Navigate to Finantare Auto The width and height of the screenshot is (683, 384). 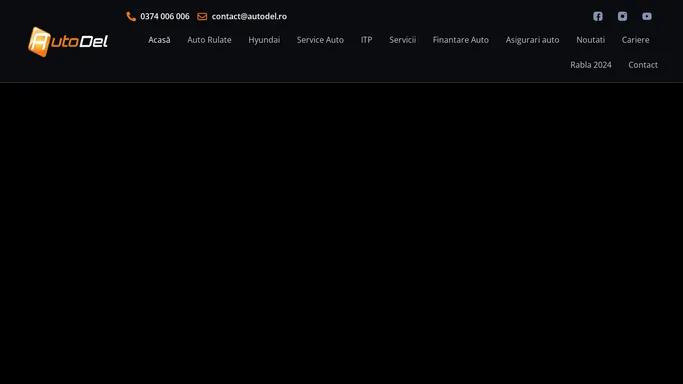pyautogui.click(x=460, y=40)
